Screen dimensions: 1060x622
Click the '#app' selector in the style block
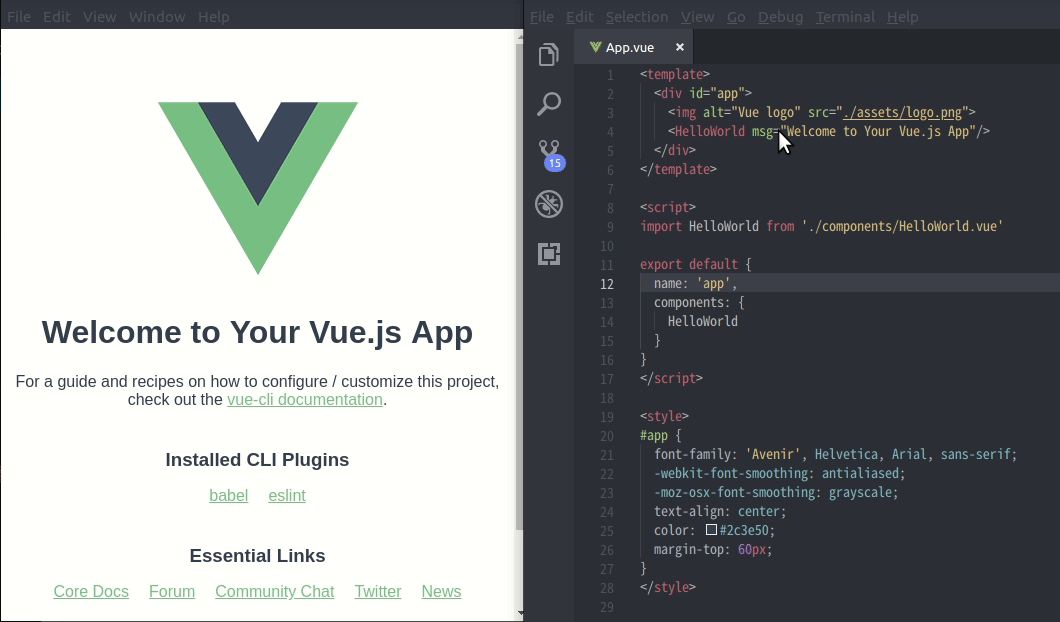(x=654, y=435)
